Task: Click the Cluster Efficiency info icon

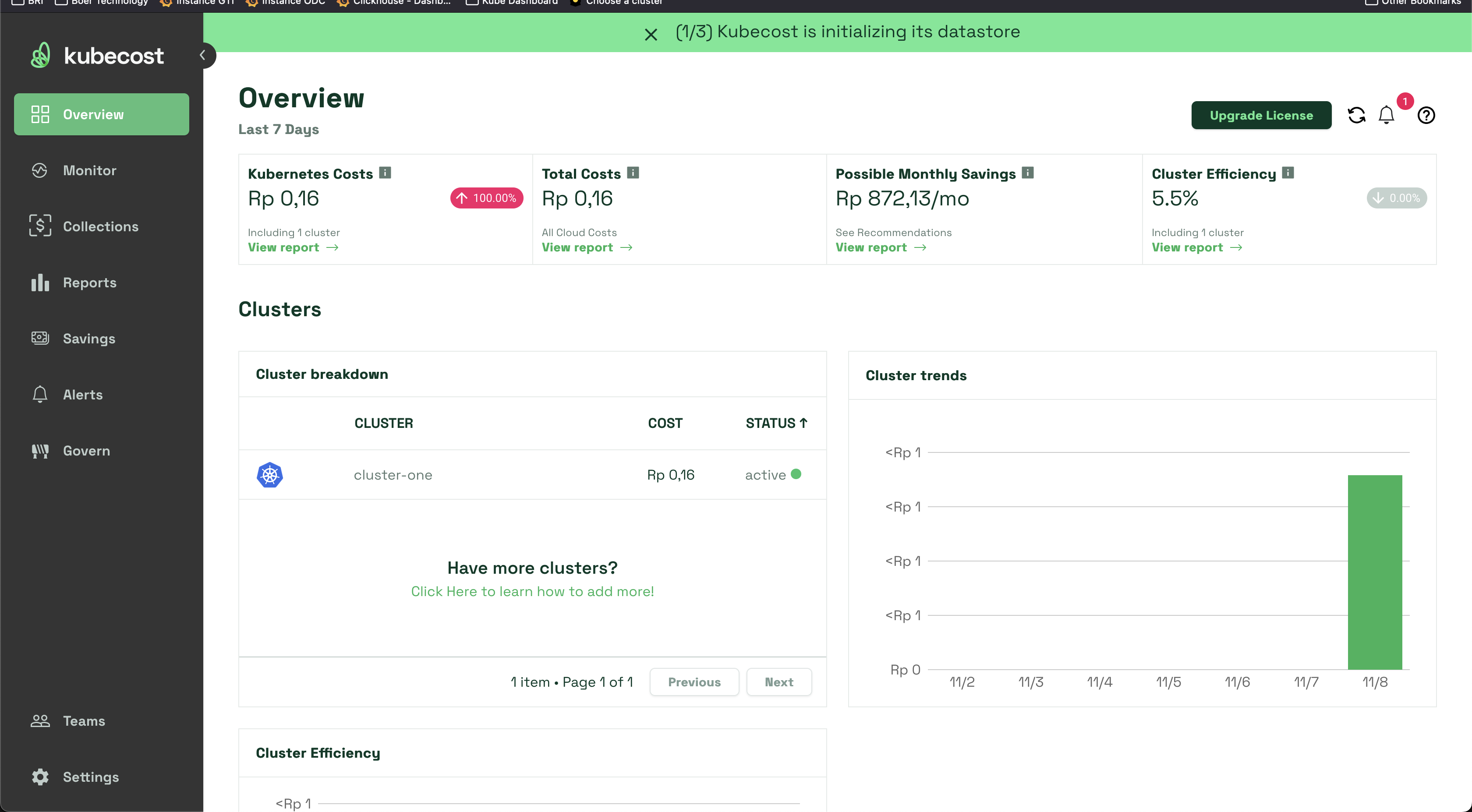Action: point(1288,173)
